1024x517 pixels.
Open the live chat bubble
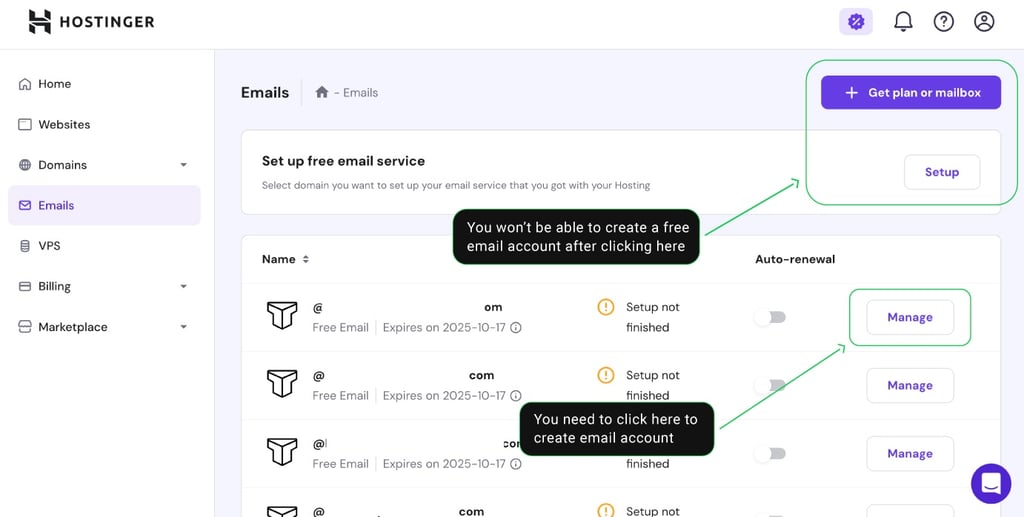pyautogui.click(x=991, y=484)
